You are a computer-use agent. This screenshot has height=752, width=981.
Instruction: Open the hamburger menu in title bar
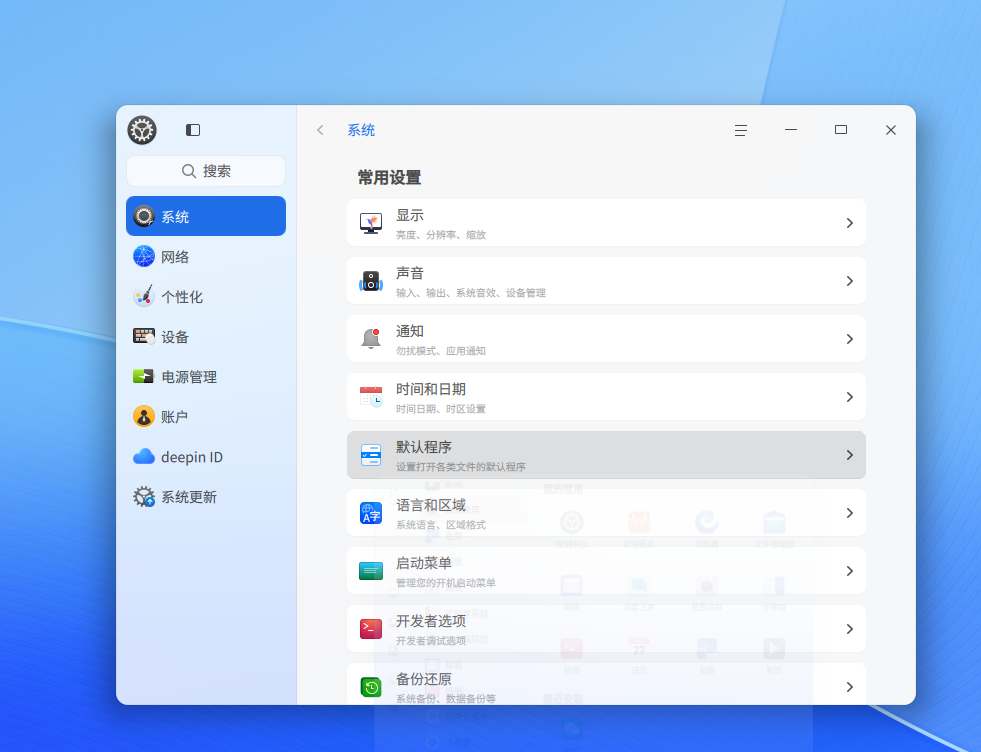[740, 130]
